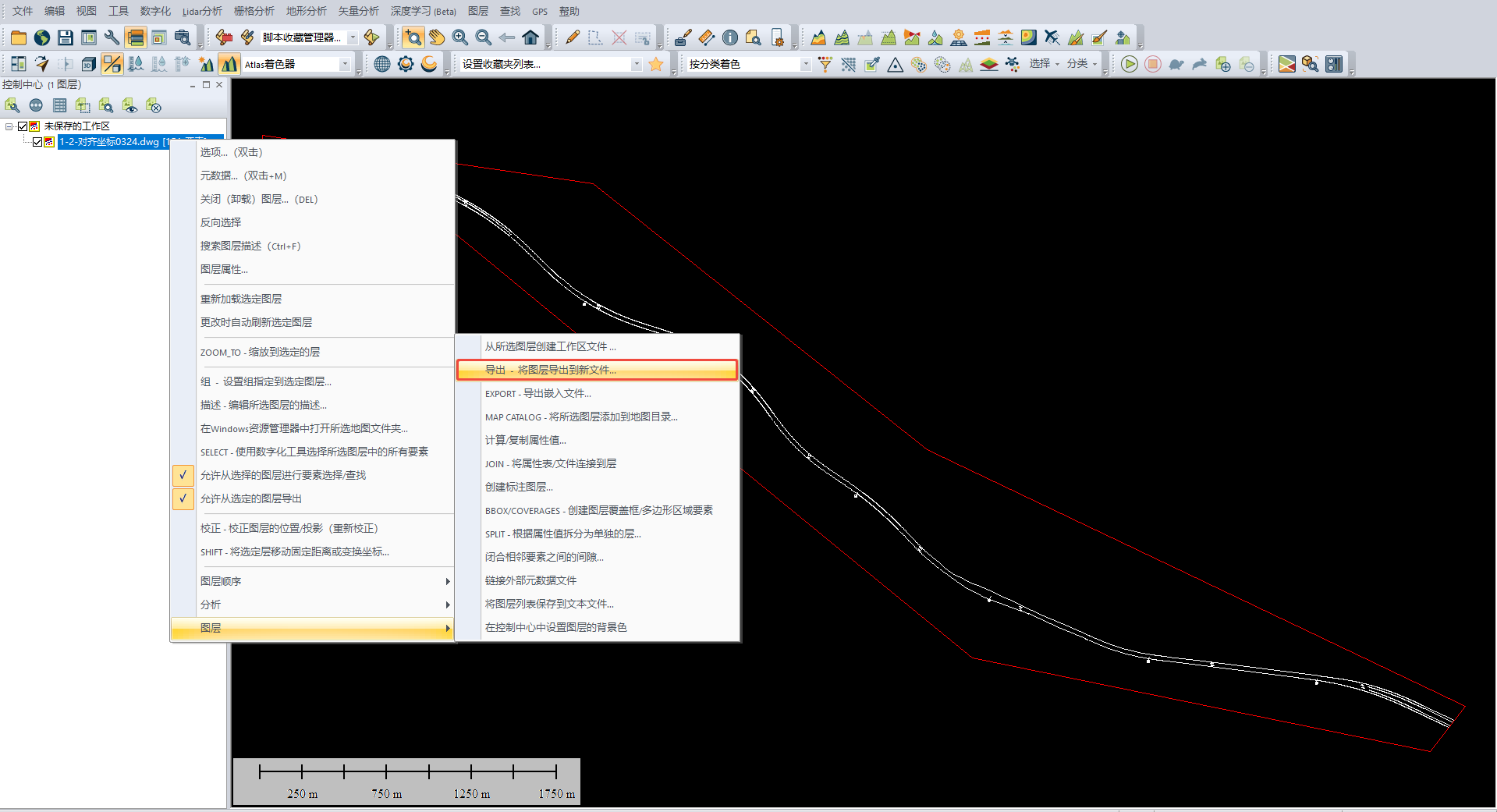The width and height of the screenshot is (1497, 812).
Task: Uncheck the 1-2-对齐坐标0324.dwg layer checkbox
Action: pyautogui.click(x=37, y=142)
